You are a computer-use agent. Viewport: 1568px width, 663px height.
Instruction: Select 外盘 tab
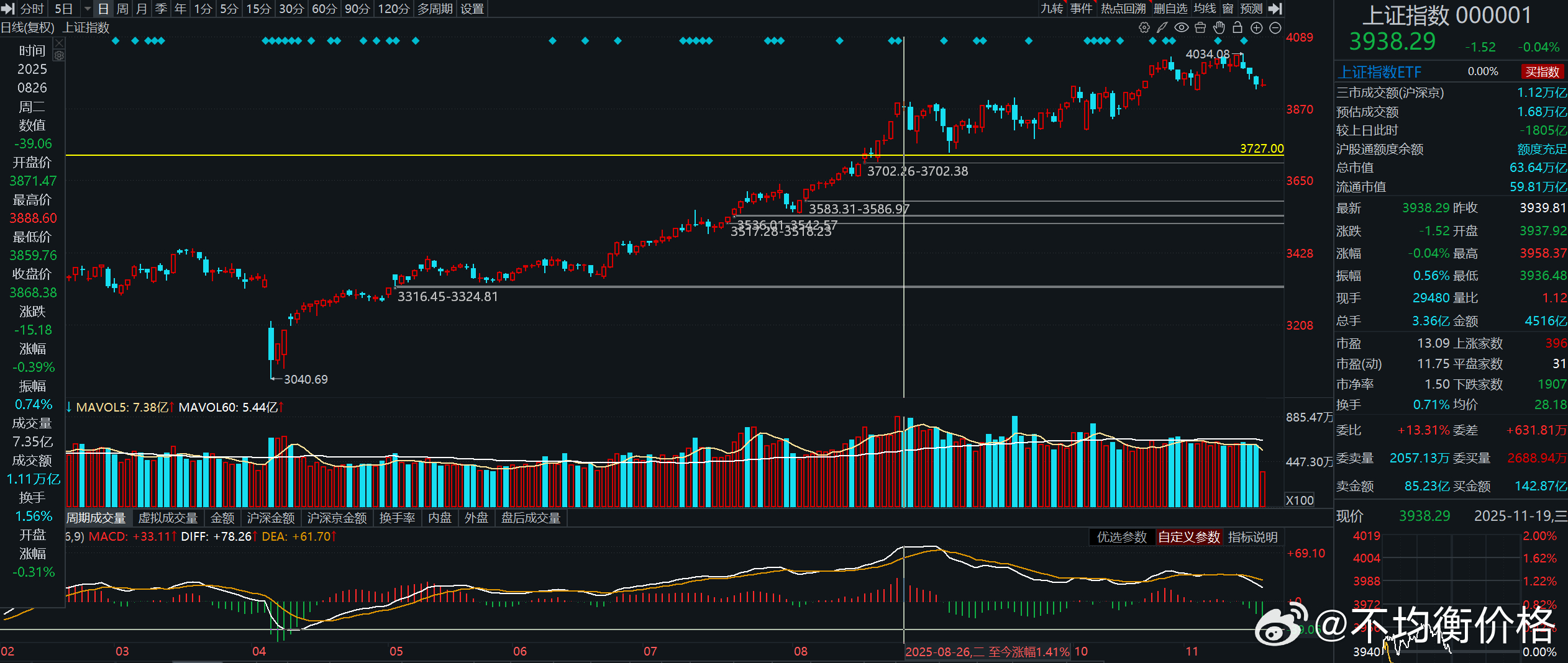point(476,518)
